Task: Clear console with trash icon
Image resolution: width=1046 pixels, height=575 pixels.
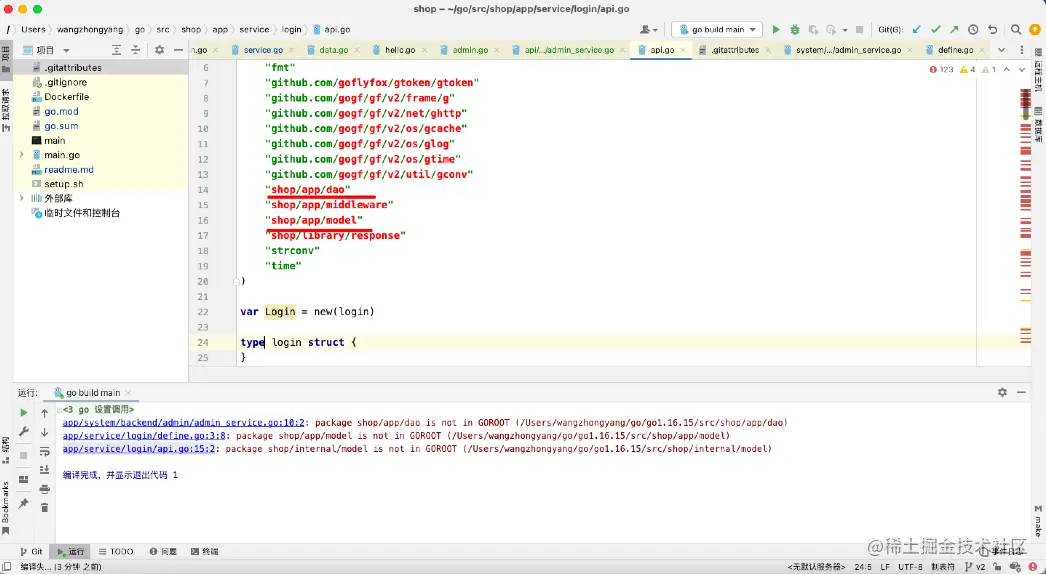Action: pyautogui.click(x=45, y=508)
